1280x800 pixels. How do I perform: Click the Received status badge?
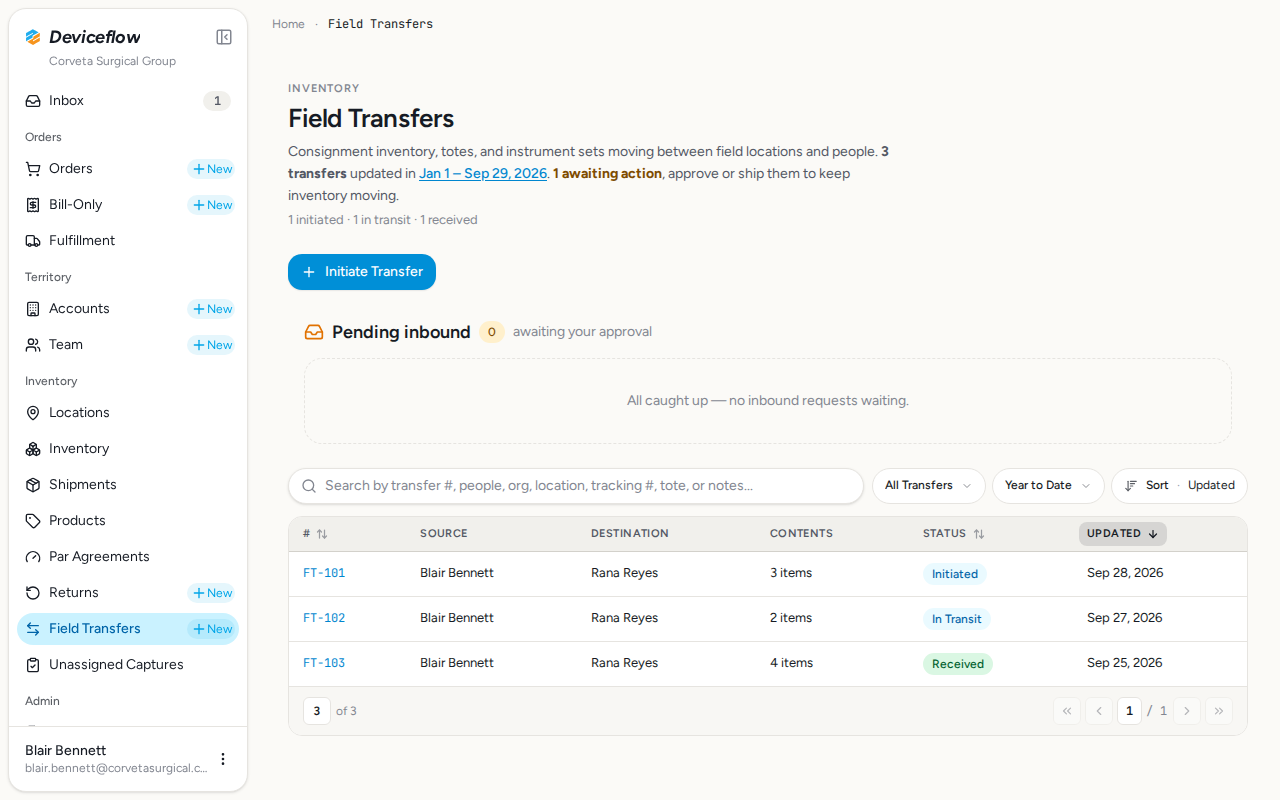(x=958, y=664)
